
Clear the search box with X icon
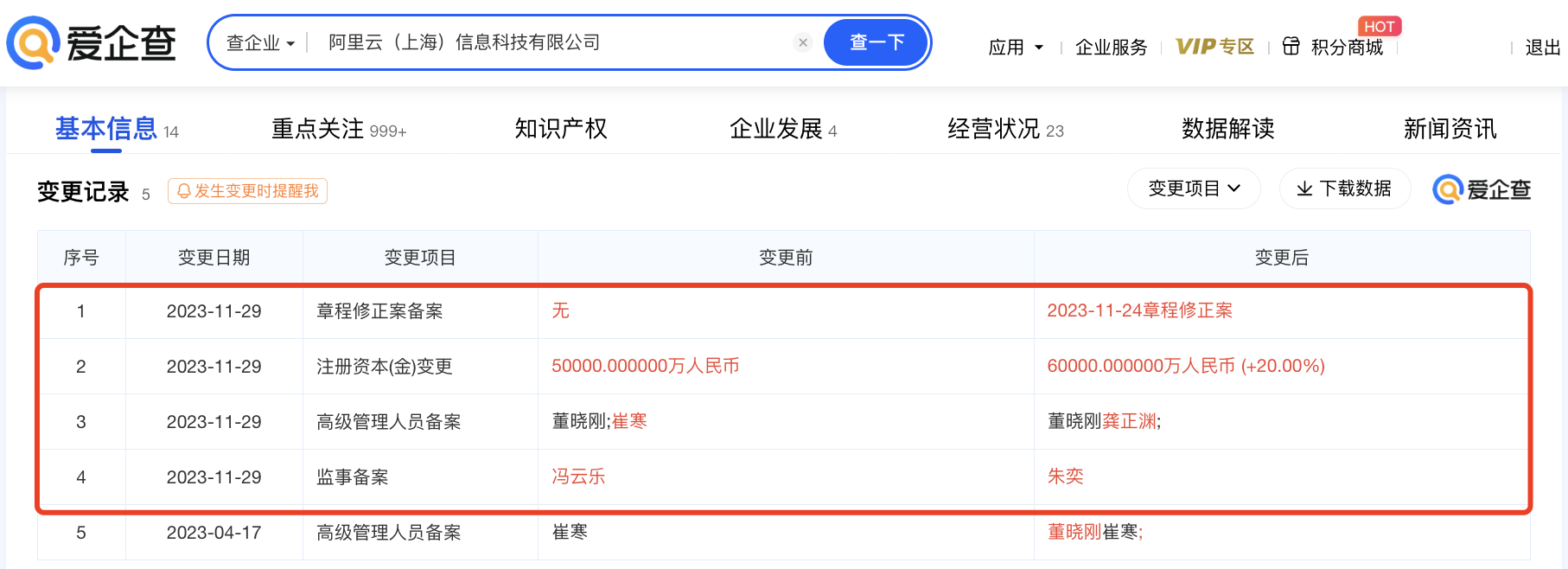coord(803,42)
